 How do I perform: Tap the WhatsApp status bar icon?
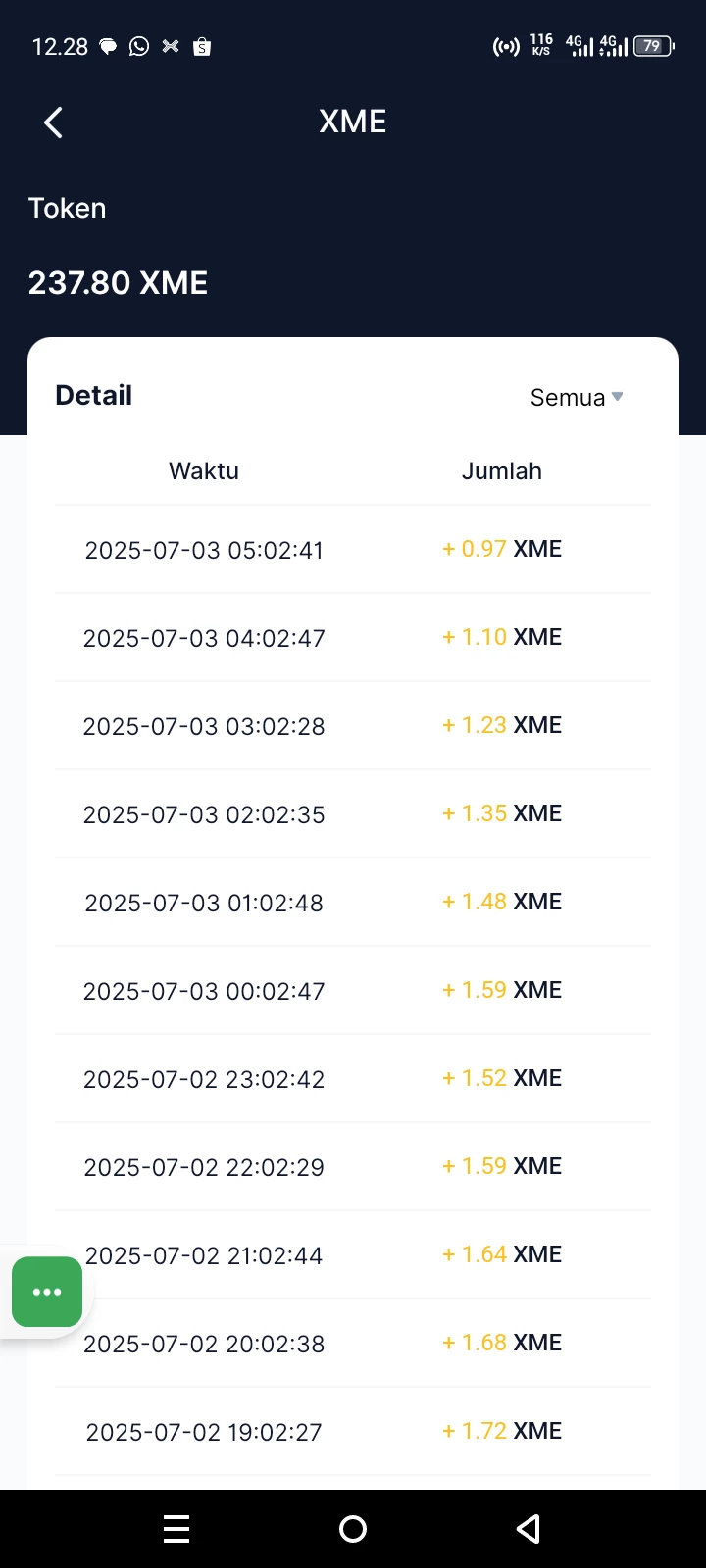(x=139, y=46)
